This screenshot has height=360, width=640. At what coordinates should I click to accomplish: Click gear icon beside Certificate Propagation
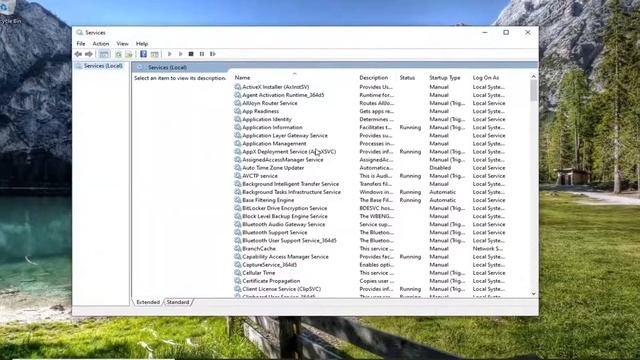[x=238, y=281]
